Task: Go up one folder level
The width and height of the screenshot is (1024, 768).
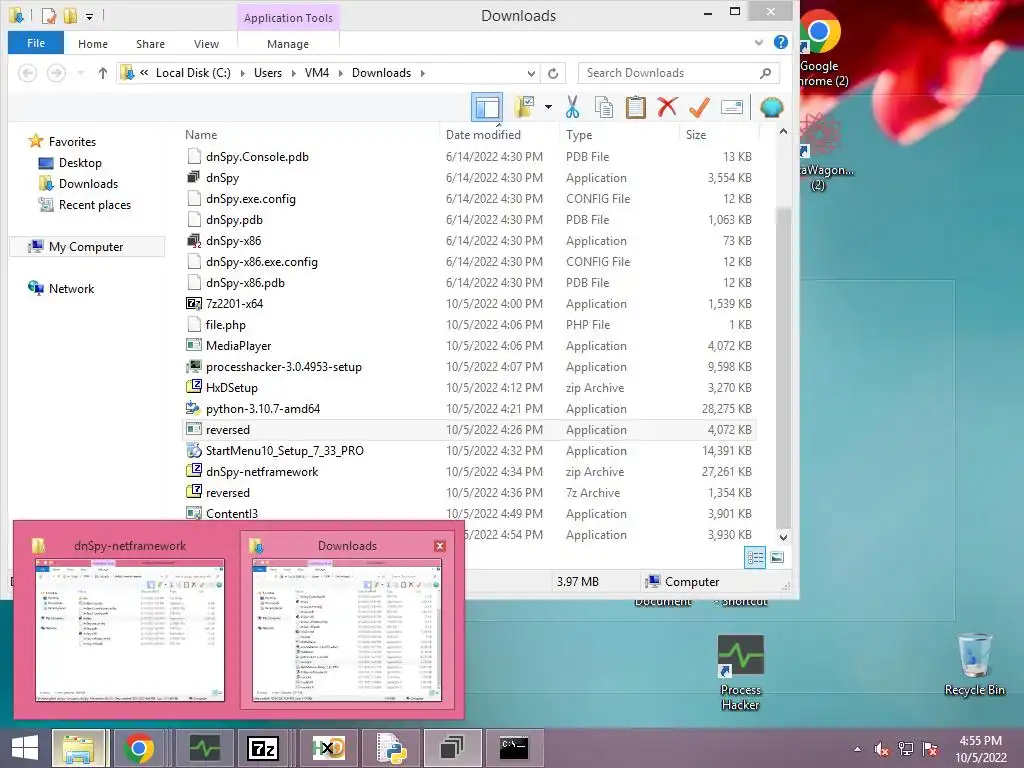Action: pyautogui.click(x=103, y=73)
